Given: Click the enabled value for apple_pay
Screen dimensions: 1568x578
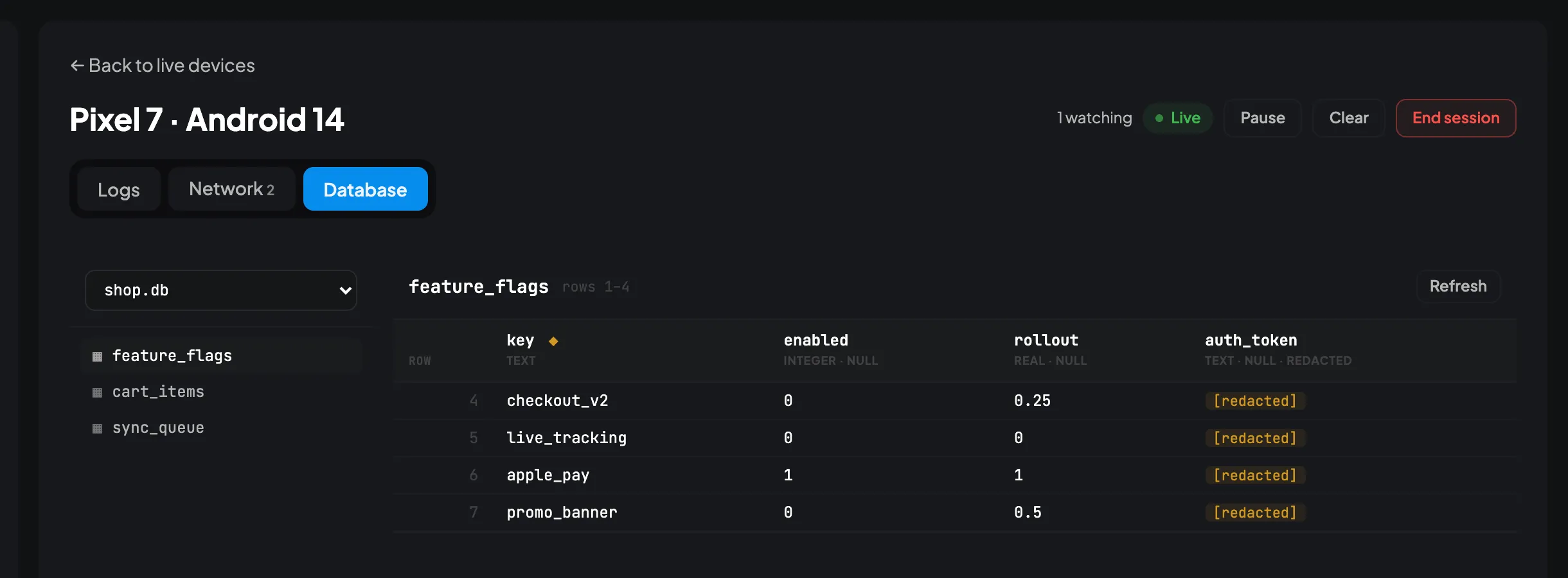Looking at the screenshot, I should [788, 475].
